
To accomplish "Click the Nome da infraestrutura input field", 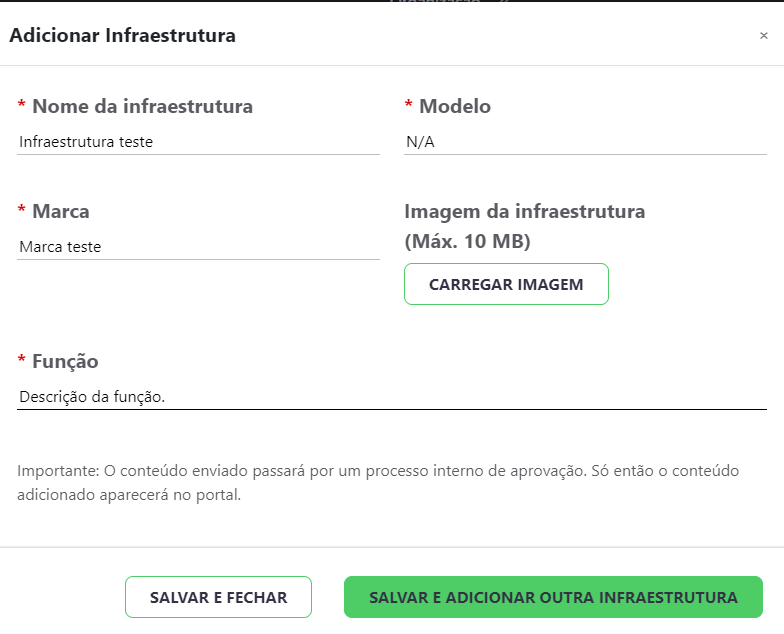I will pos(198,142).
